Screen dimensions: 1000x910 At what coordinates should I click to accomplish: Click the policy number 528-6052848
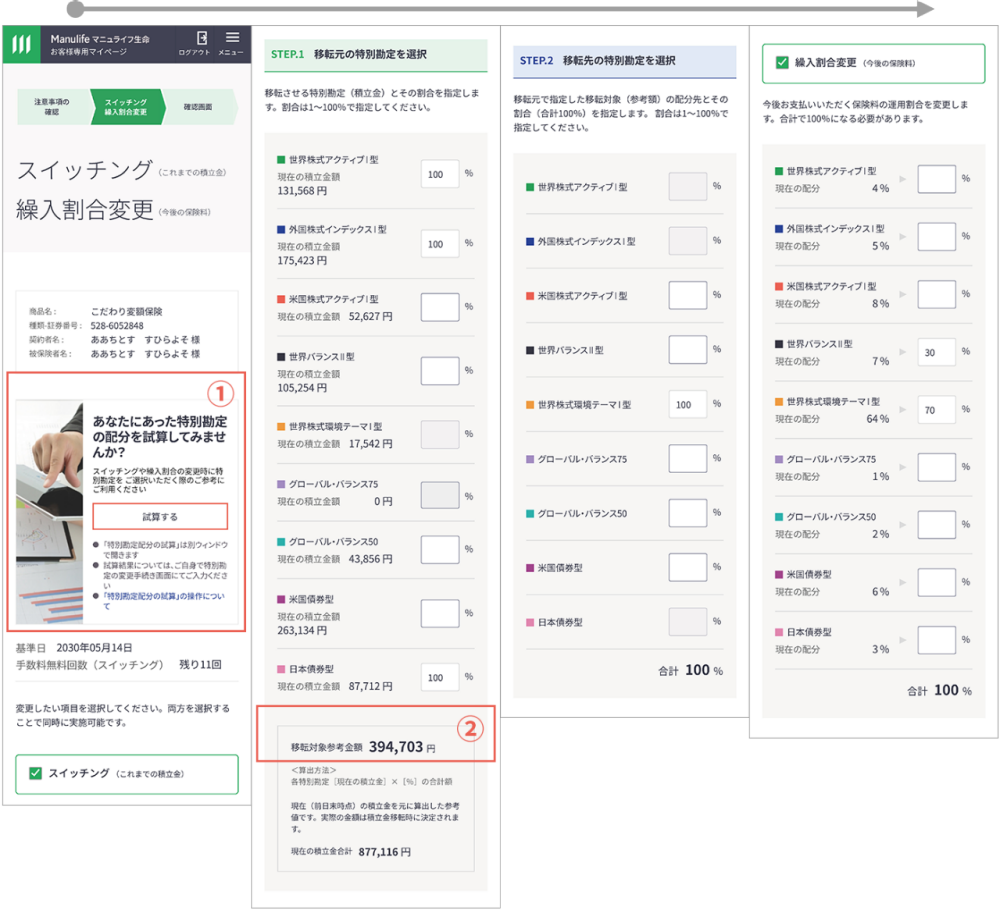point(117,326)
